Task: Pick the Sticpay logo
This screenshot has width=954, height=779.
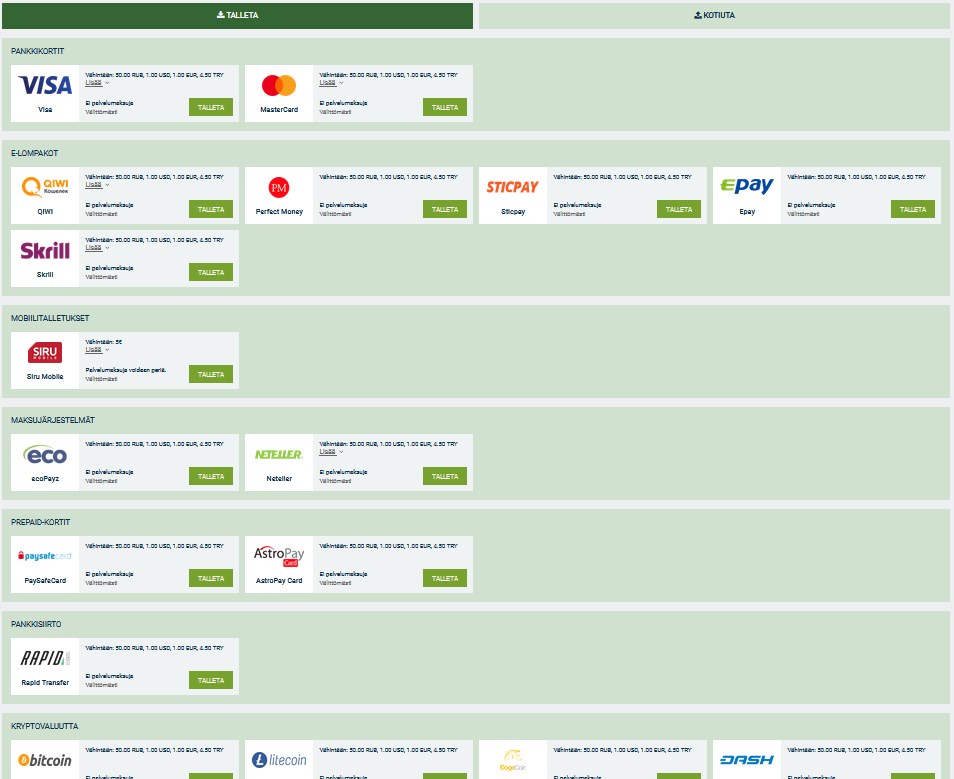Action: click(x=512, y=187)
